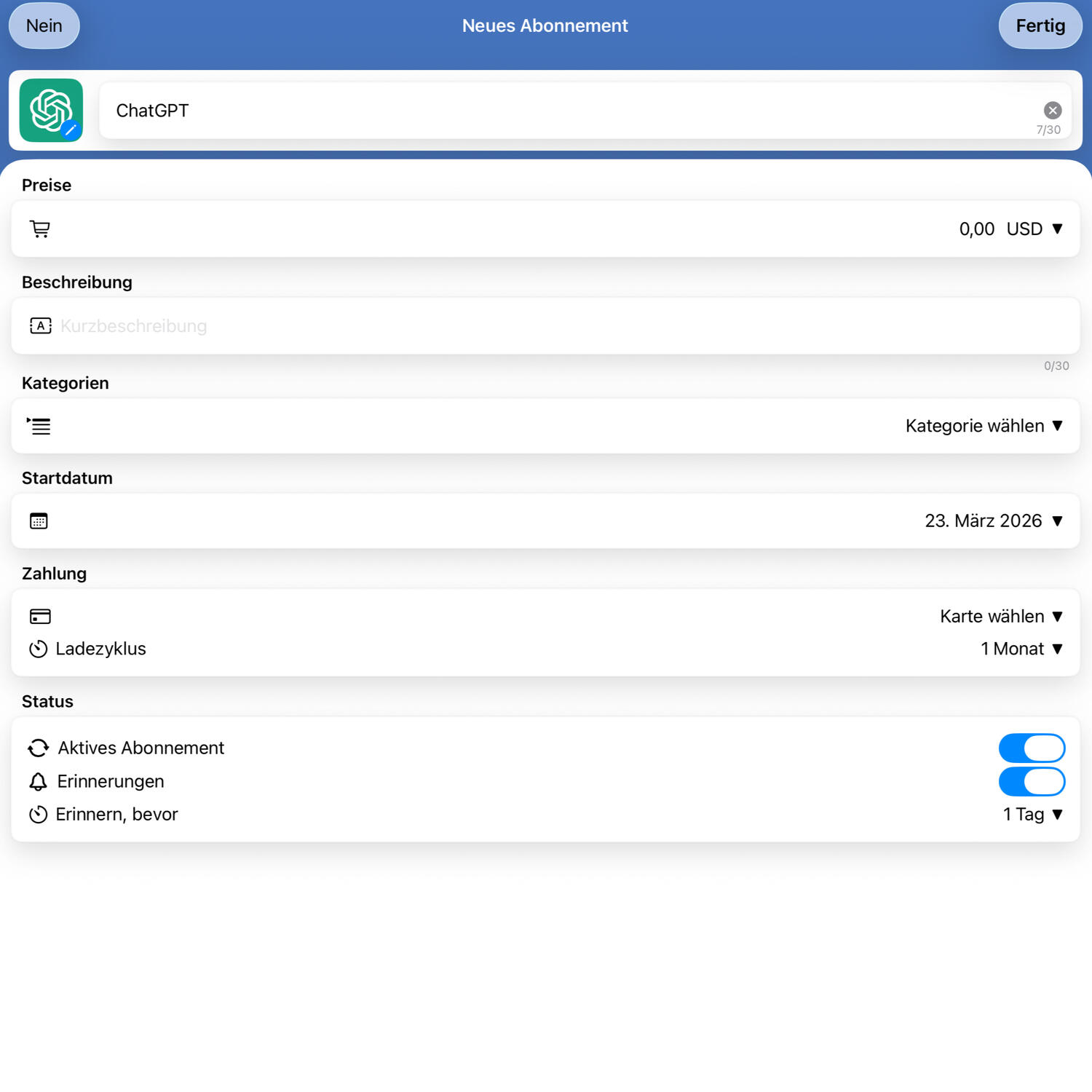Open the 23. März 2026 date picker
The image size is (1092, 1092).
click(x=993, y=521)
